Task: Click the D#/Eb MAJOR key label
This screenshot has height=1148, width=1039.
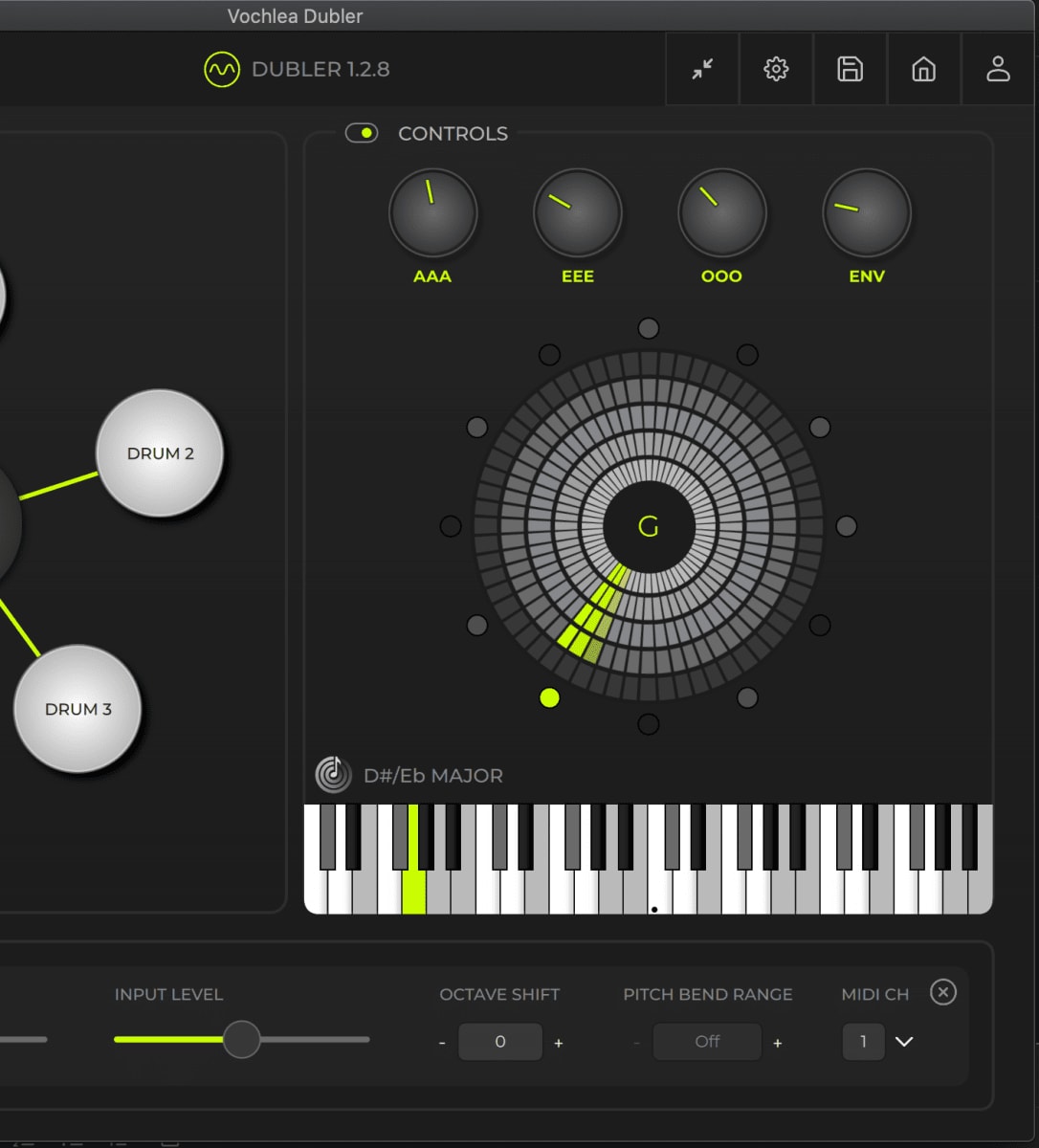Action: (433, 776)
